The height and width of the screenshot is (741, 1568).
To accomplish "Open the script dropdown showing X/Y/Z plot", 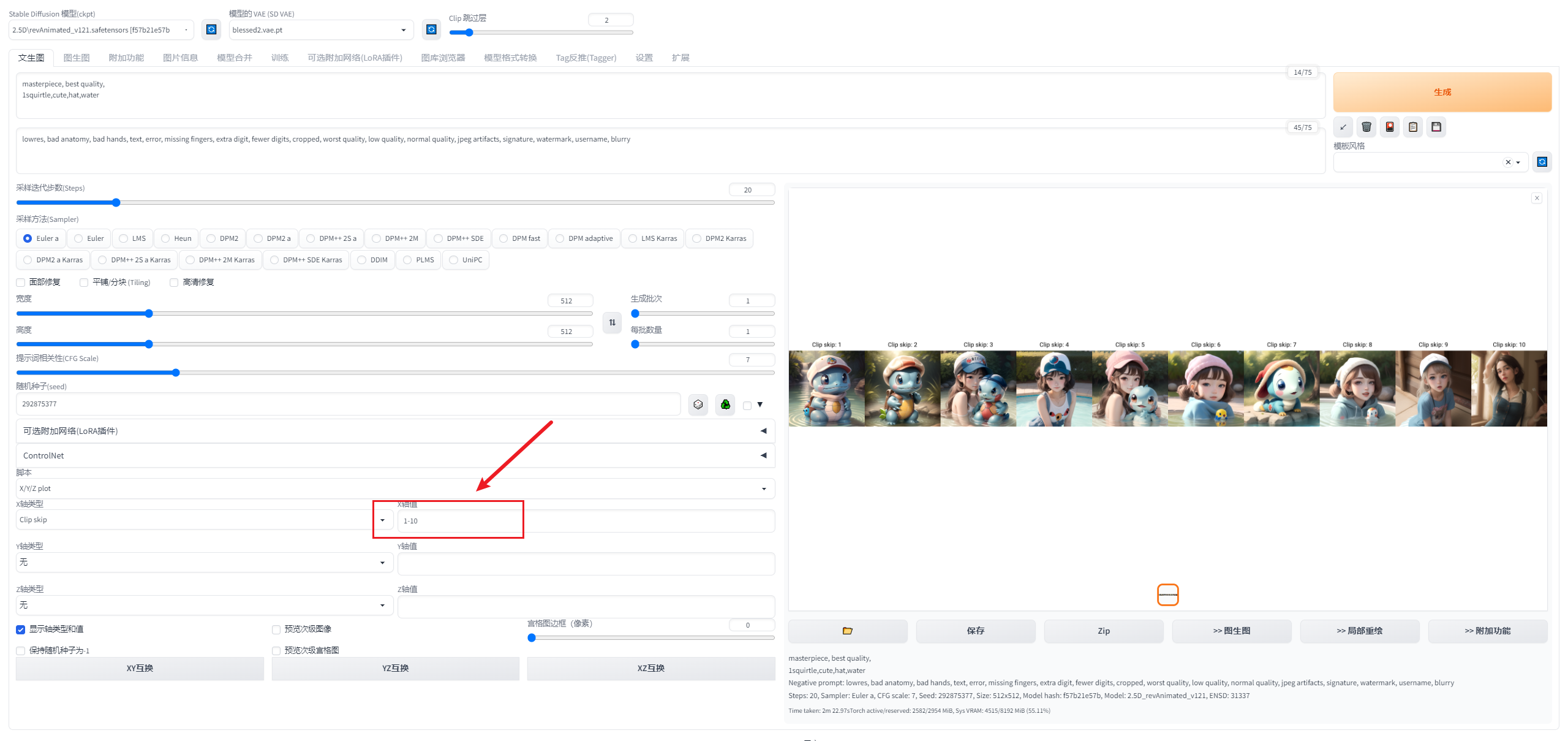I will (x=395, y=488).
